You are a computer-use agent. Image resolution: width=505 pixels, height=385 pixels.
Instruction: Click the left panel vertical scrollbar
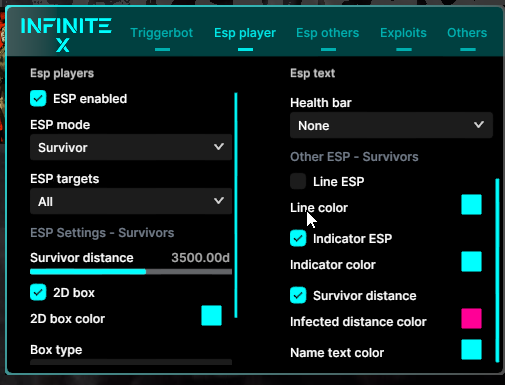(x=236, y=205)
